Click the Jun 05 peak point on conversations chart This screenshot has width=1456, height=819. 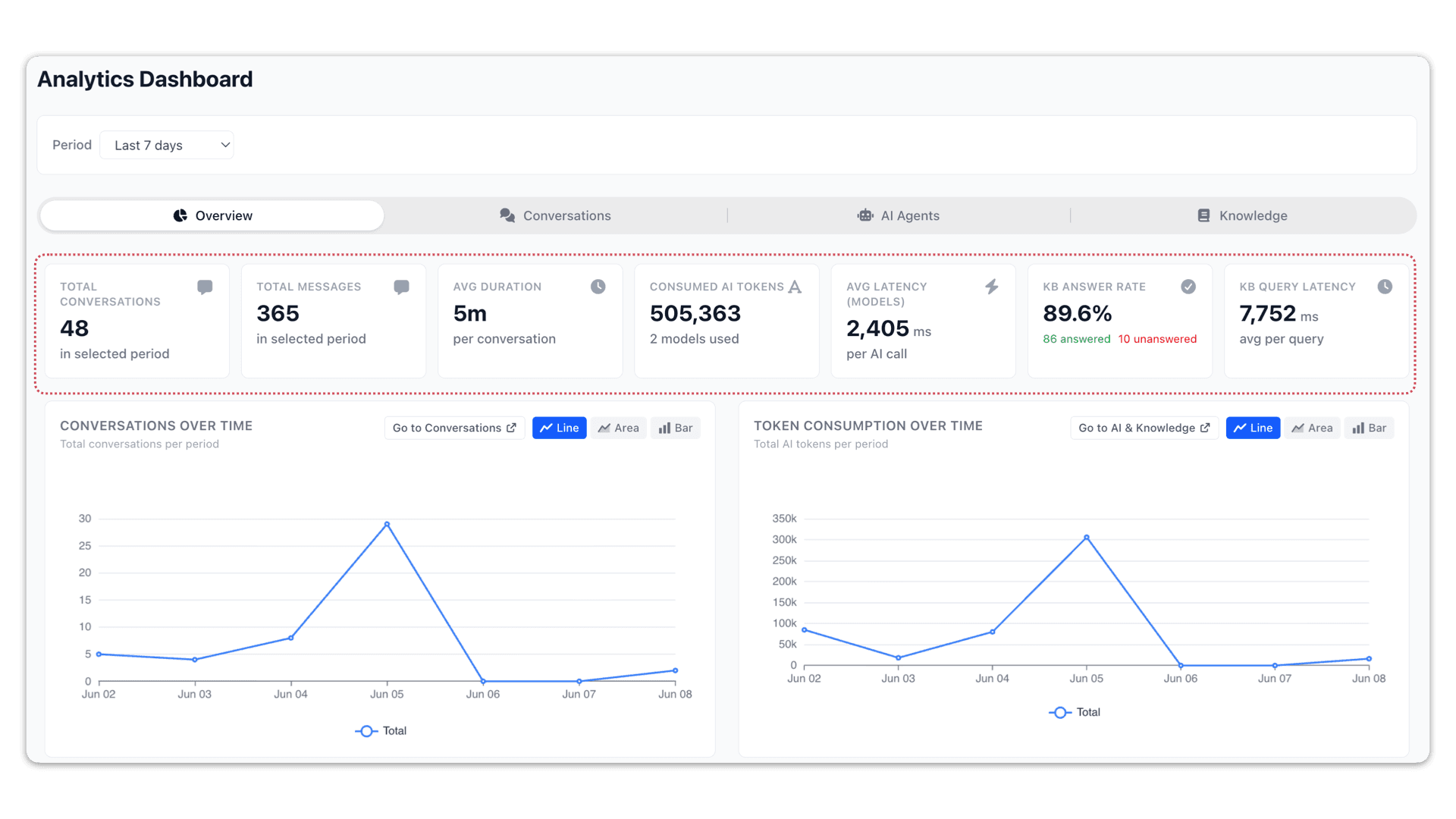387,524
